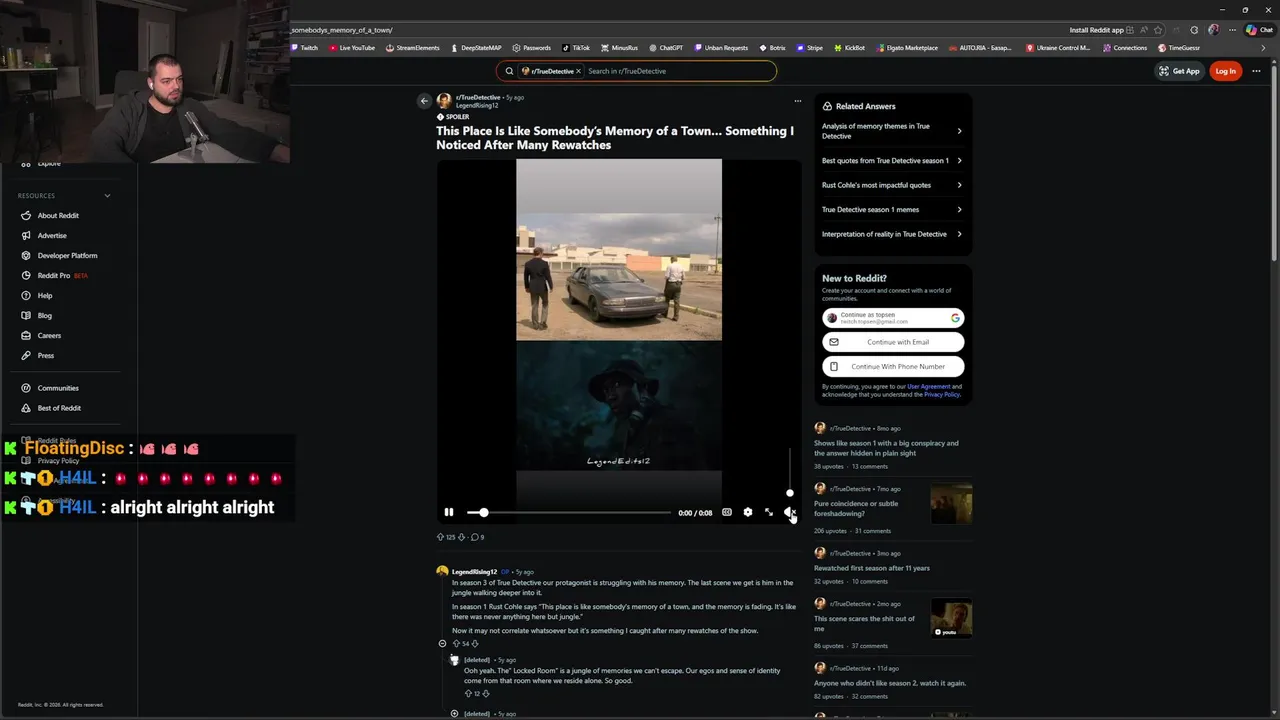Open the Twitch bookmark

tap(304, 48)
